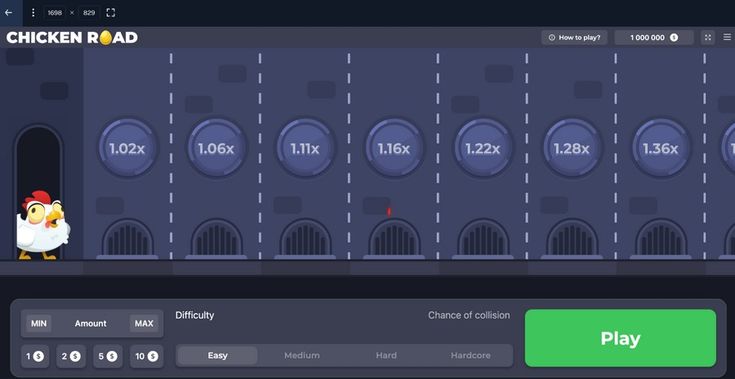Choose Hard difficulty

coord(386,356)
